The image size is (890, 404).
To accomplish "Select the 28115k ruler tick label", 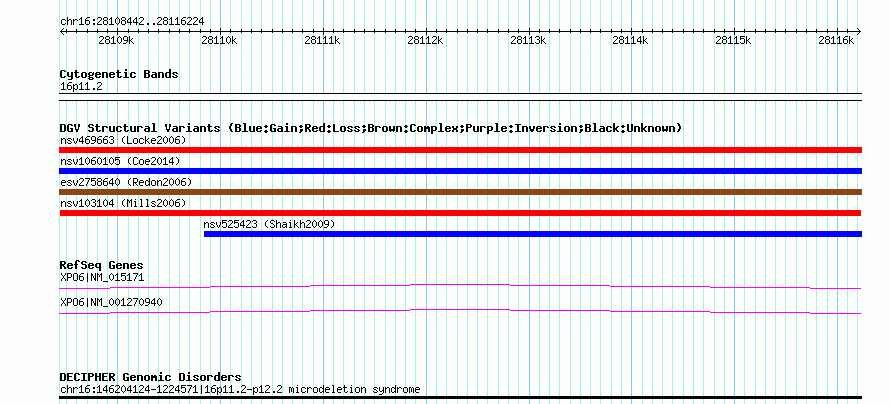I will tap(733, 40).
